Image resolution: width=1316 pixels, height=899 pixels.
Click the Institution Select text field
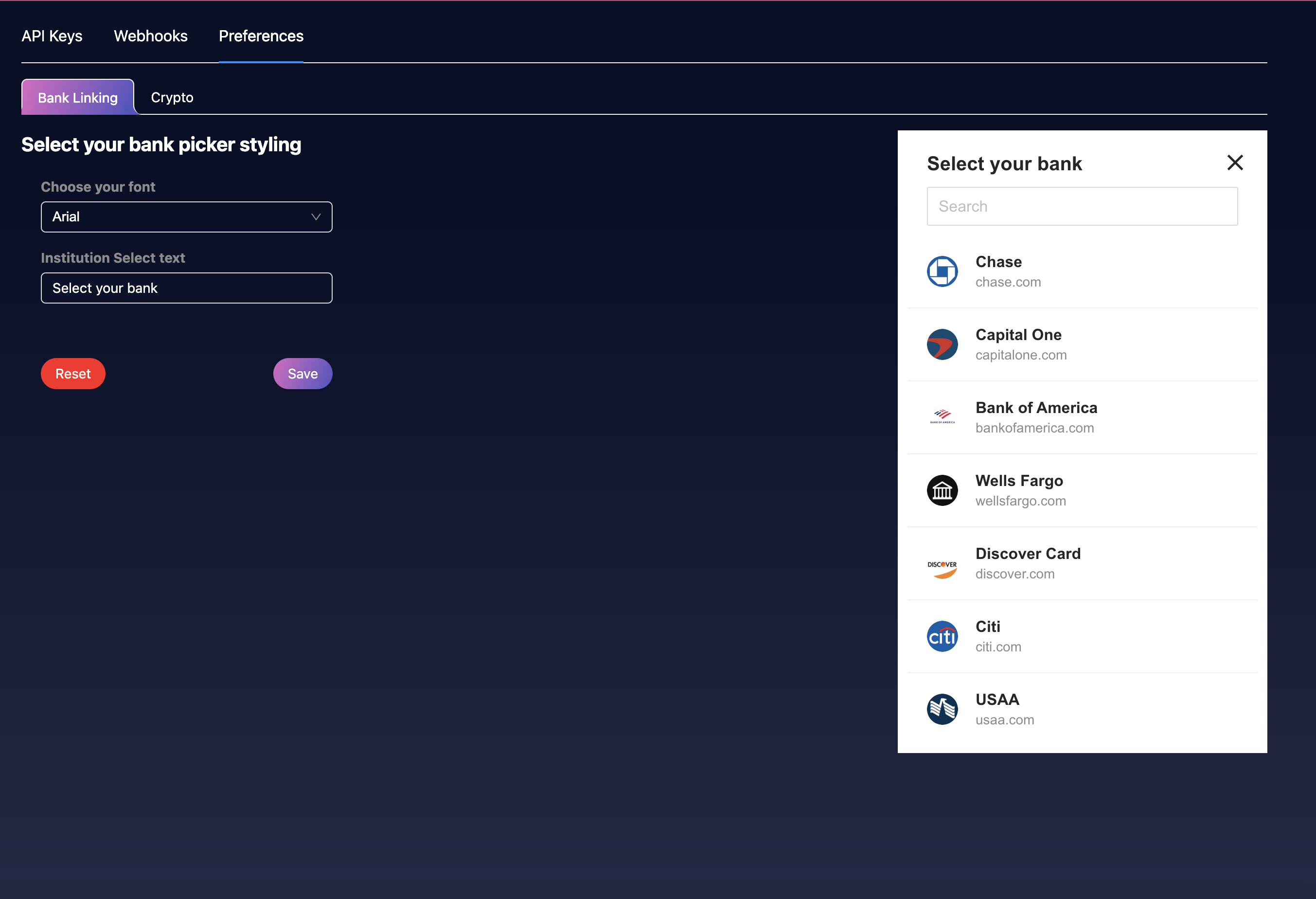[186, 288]
